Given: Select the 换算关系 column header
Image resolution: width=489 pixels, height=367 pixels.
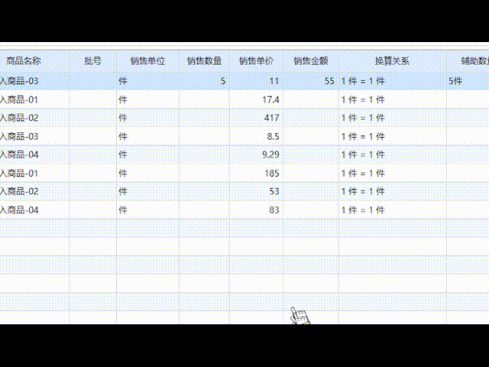Looking at the screenshot, I should 392,61.
